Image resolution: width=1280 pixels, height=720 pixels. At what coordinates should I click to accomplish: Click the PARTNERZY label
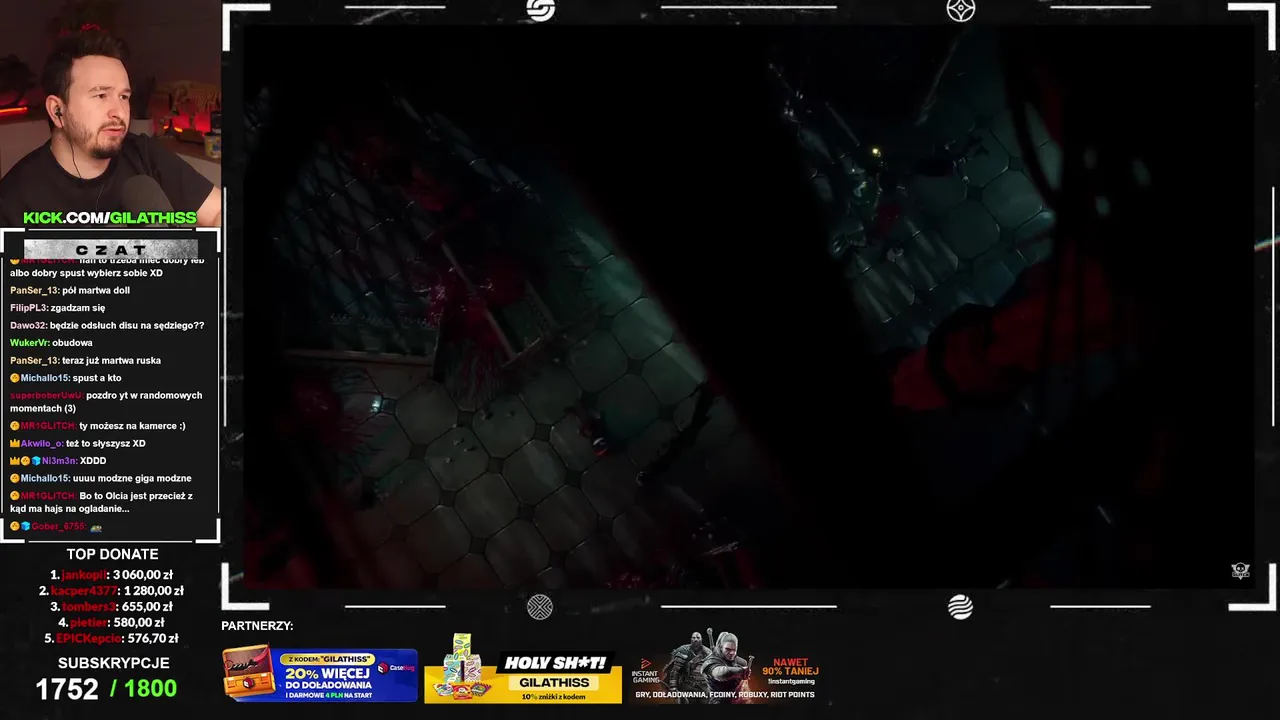(x=257, y=626)
